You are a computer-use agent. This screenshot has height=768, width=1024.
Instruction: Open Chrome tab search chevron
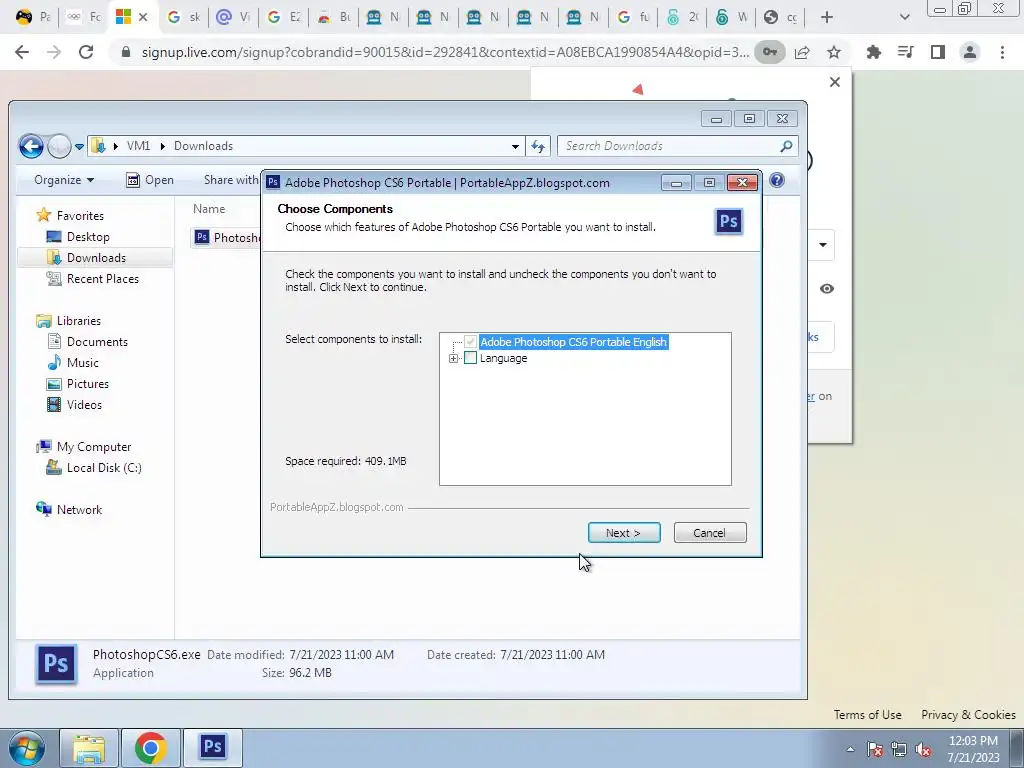click(904, 17)
